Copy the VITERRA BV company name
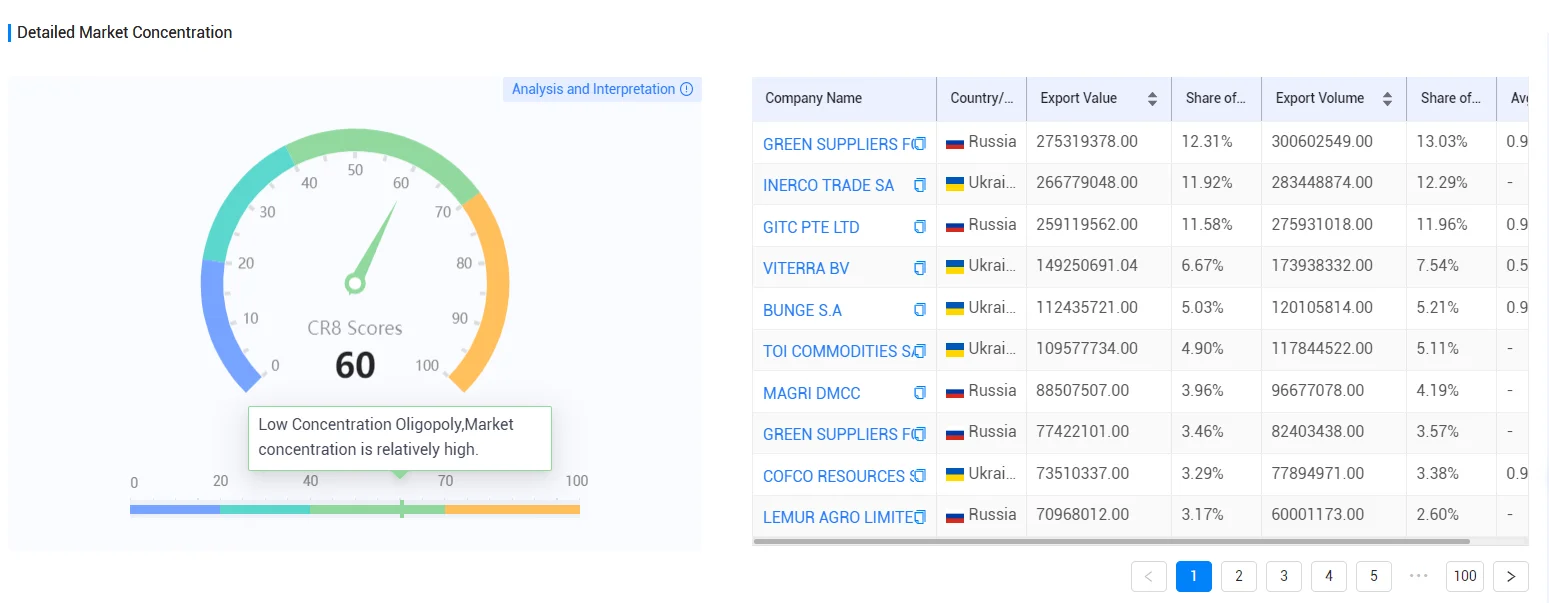 coord(920,268)
